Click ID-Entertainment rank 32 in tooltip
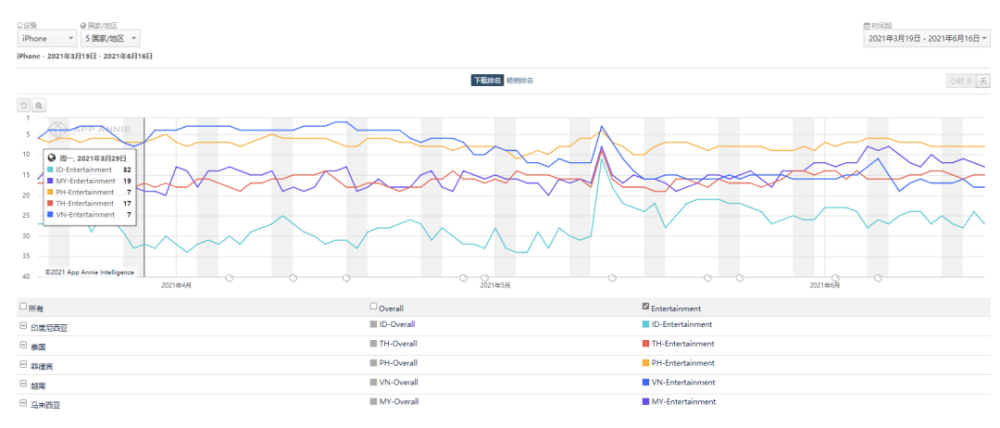Viewport: 1000px width, 428px height. pyautogui.click(x=127, y=170)
